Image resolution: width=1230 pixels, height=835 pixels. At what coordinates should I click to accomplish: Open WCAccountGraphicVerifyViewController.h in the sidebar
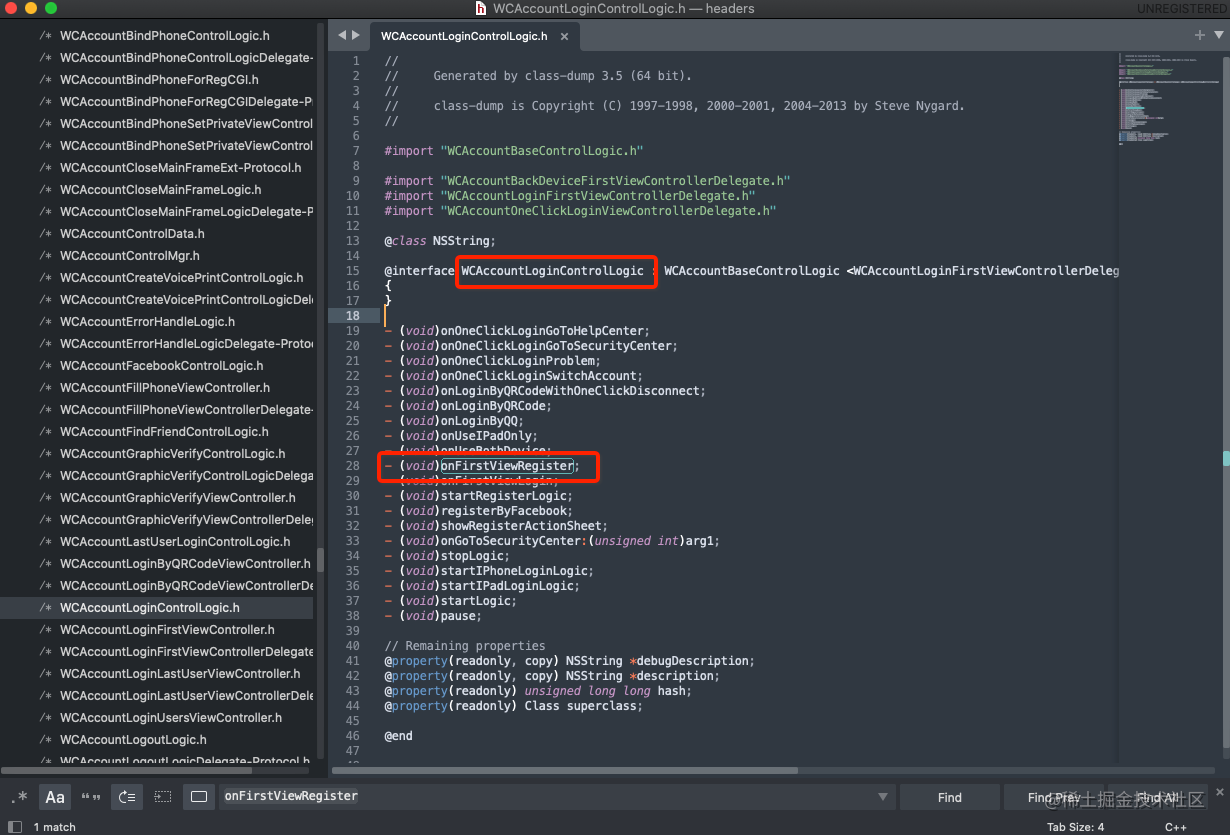coord(177,498)
